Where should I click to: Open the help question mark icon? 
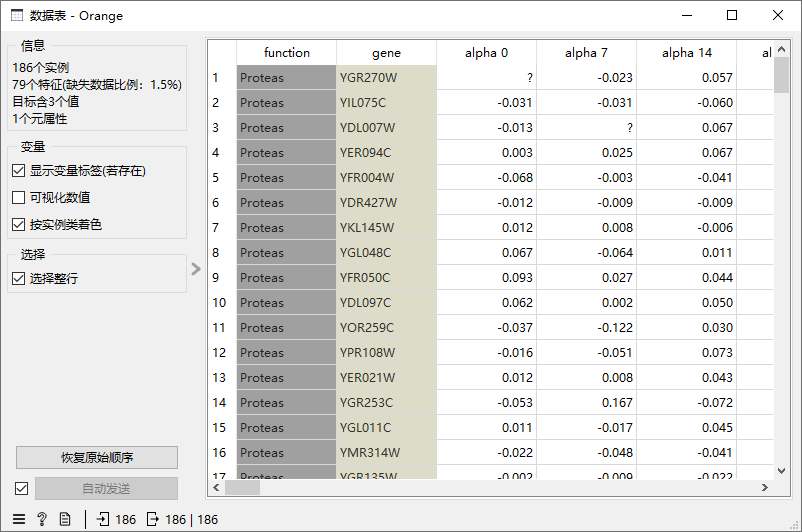[x=42, y=520]
